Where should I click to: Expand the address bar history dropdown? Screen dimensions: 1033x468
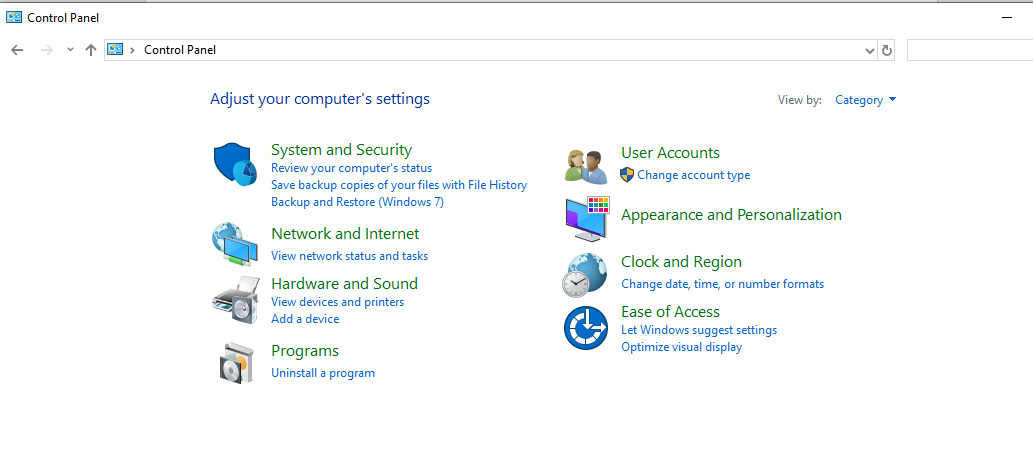(869, 50)
